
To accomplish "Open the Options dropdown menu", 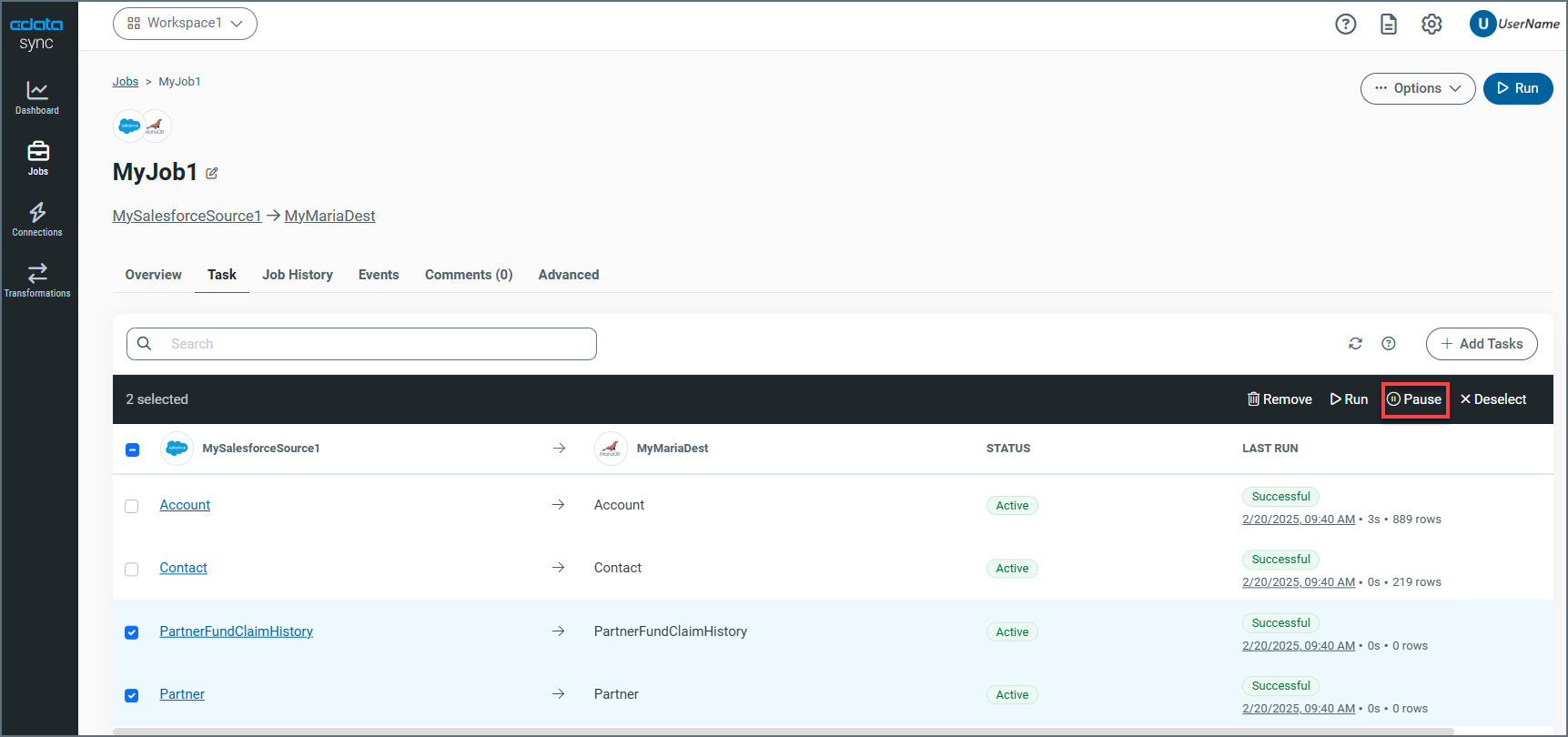I will click(1417, 88).
